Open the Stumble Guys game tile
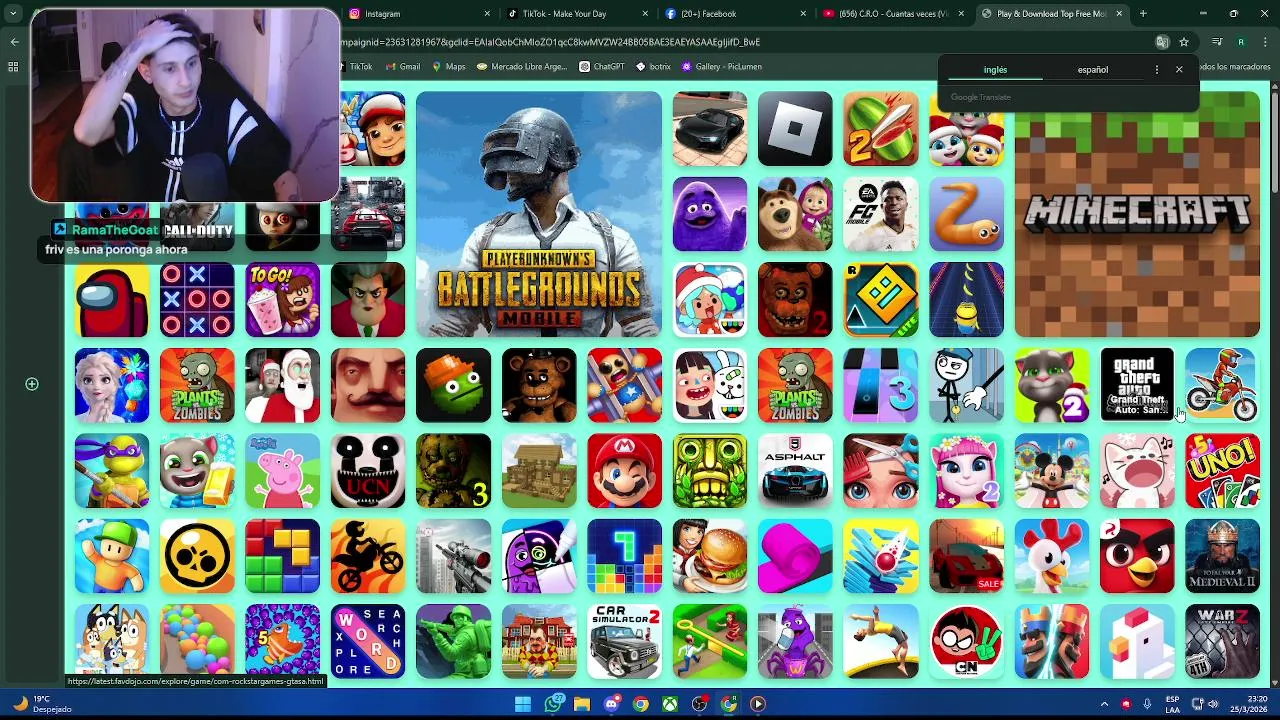 click(x=111, y=556)
